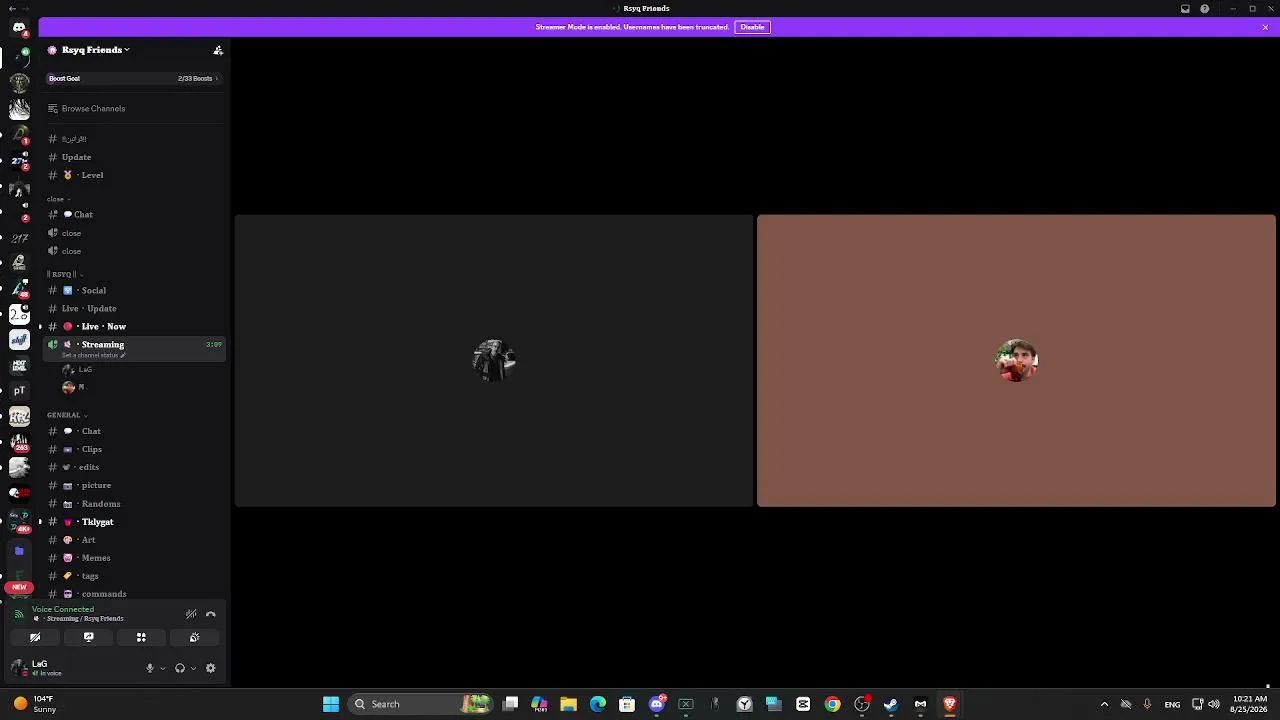Open the Live · Update channel
Screen dimensions: 1280x720
click(133, 308)
